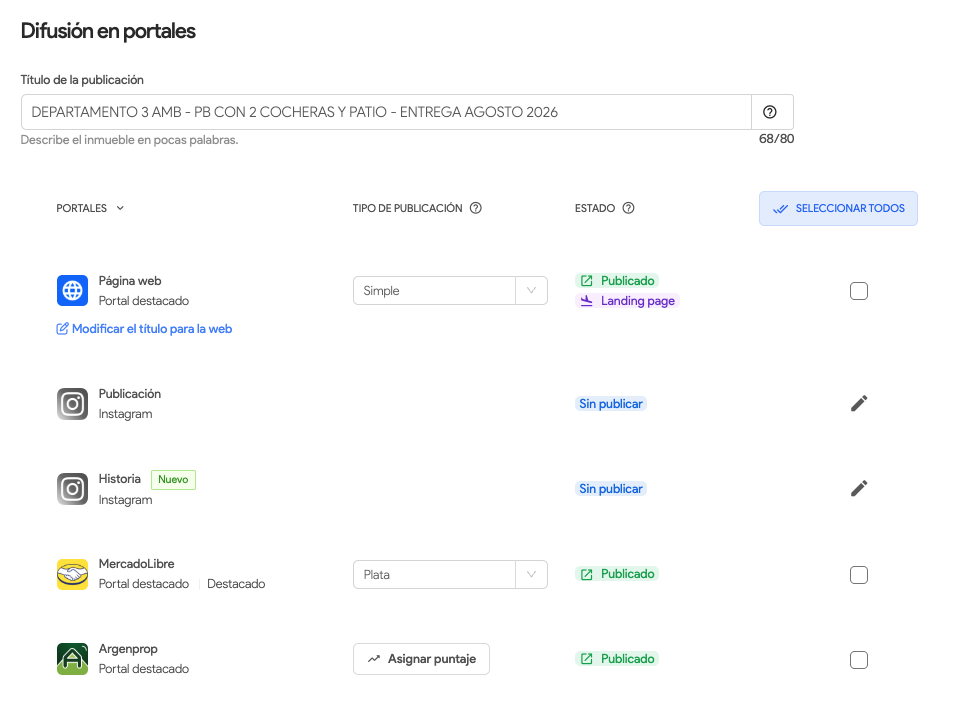Open the Simple publication type dropdown
This screenshot has height=712, width=972.
click(450, 291)
